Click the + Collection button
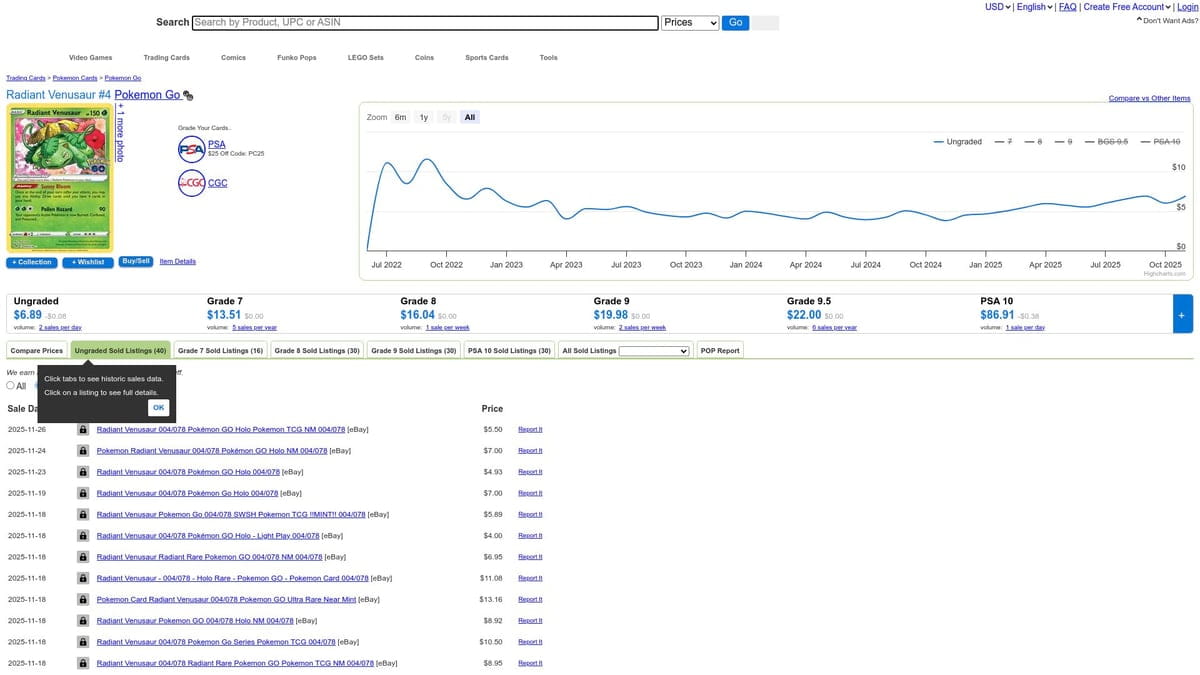The image size is (1200, 675). coord(31,262)
